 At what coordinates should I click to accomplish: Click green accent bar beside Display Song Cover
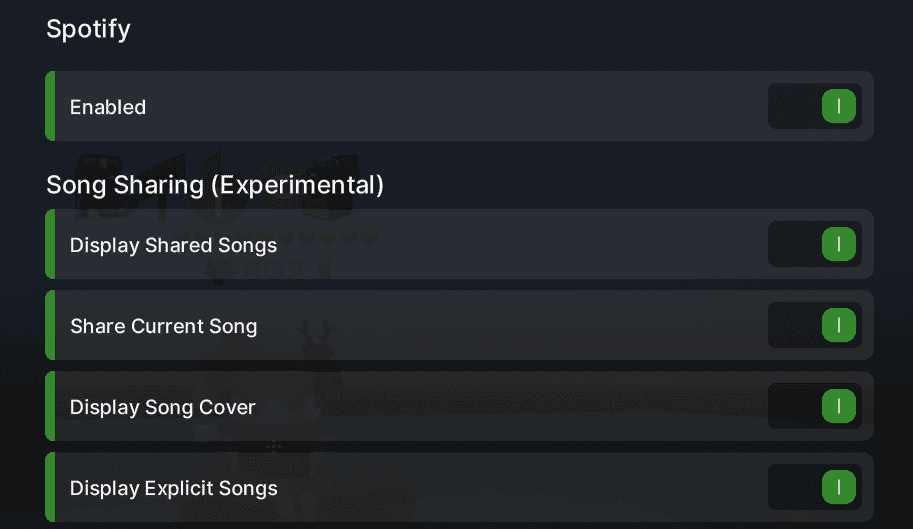click(x=50, y=406)
